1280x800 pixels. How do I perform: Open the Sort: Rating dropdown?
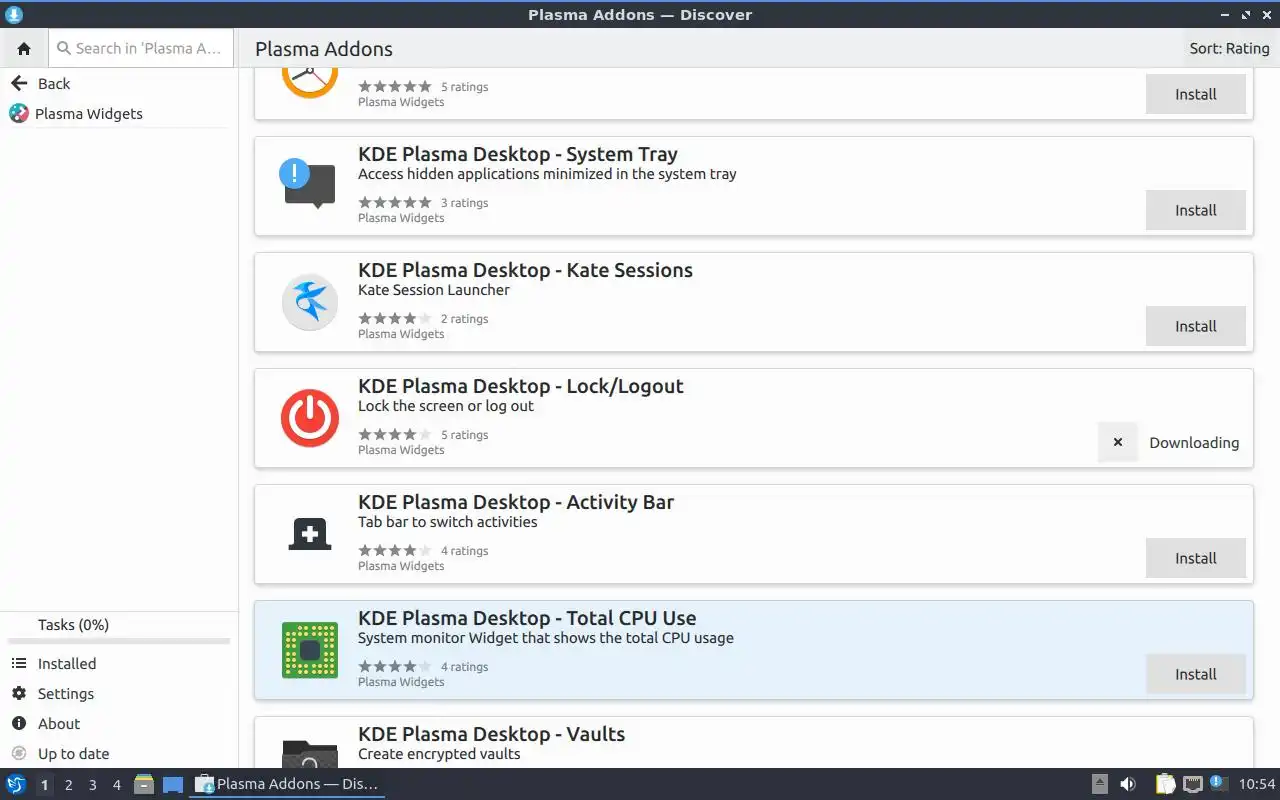coord(1229,48)
